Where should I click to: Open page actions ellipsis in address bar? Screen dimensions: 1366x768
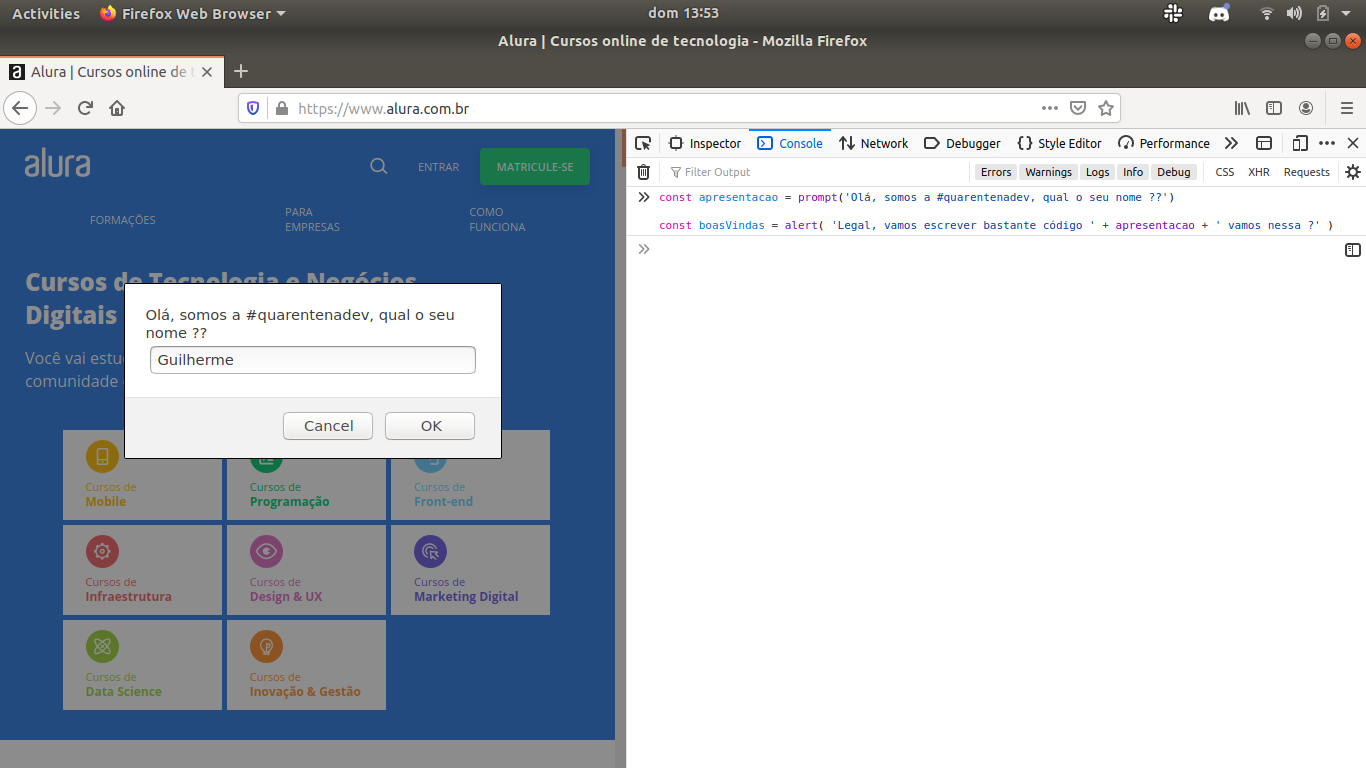click(x=1050, y=108)
